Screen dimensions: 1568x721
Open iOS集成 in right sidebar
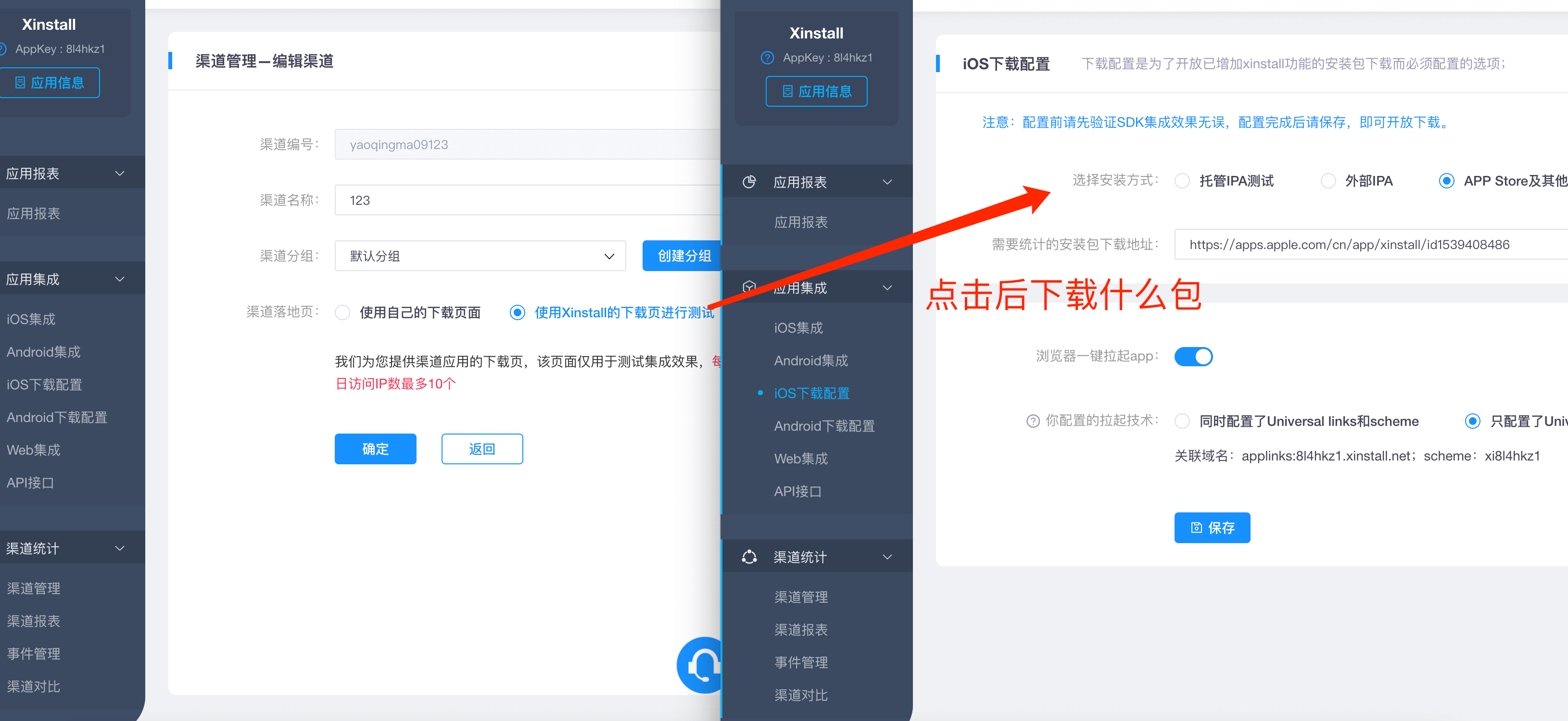click(798, 328)
